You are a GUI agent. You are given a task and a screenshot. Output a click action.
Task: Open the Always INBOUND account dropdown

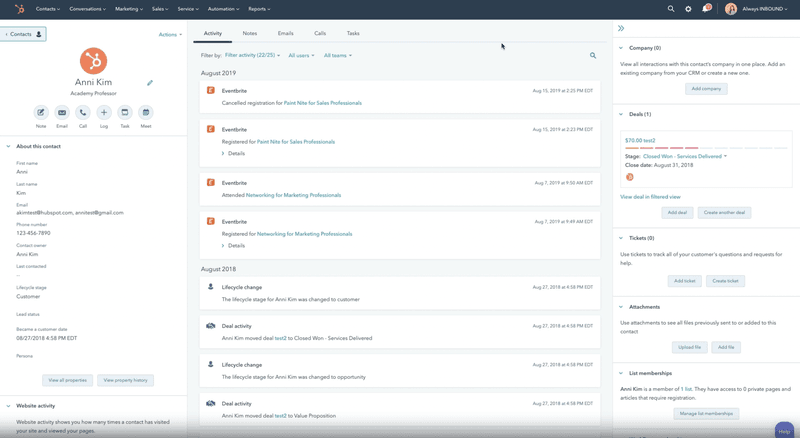coord(764,9)
